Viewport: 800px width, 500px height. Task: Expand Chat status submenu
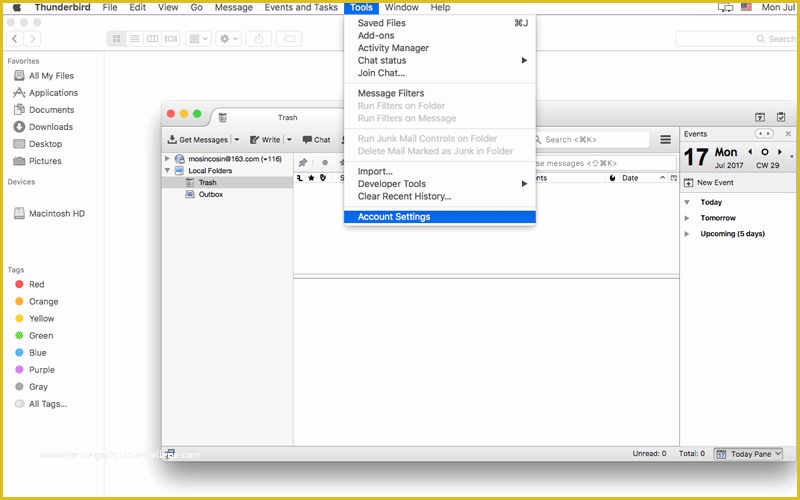[x=440, y=60]
